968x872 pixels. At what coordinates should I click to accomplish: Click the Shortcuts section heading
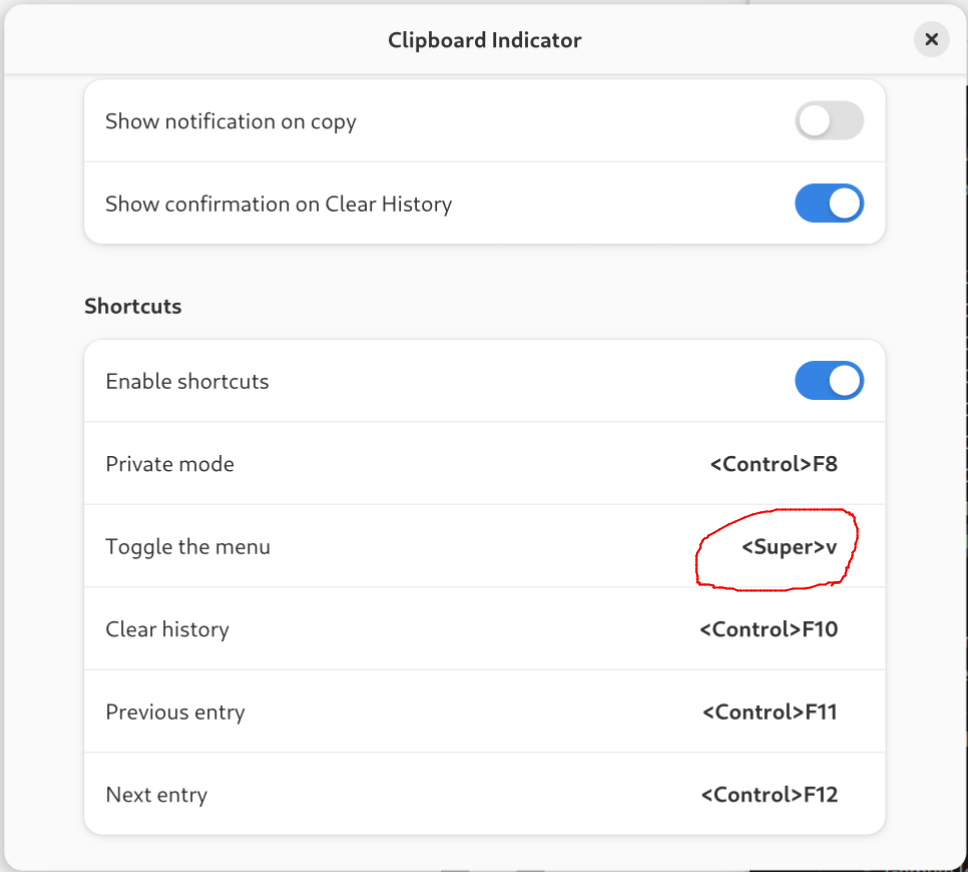133,306
